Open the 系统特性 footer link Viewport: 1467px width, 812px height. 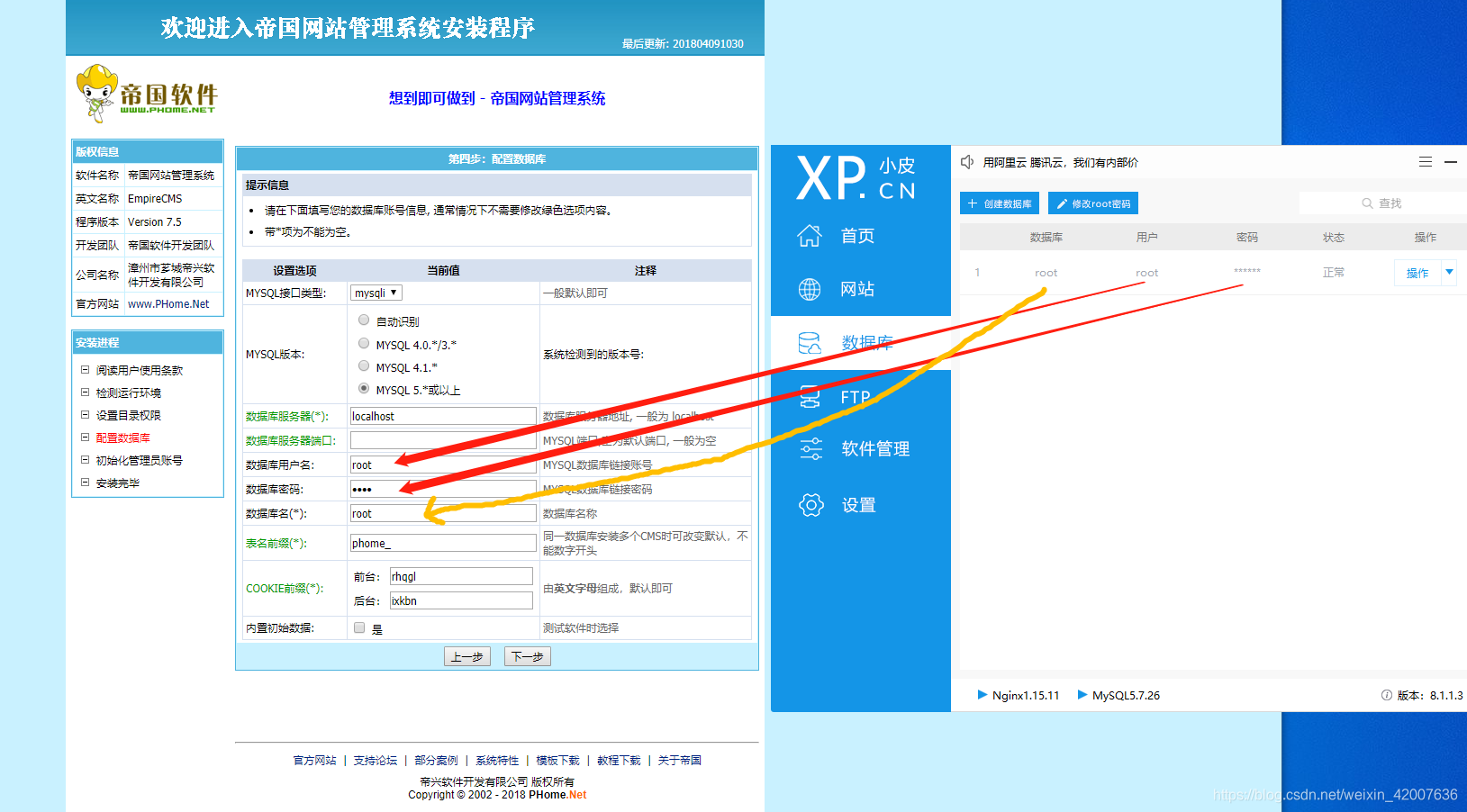click(x=497, y=761)
